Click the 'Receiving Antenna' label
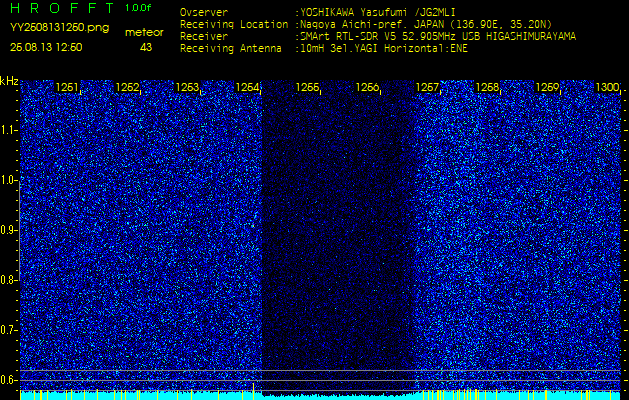Image resolution: width=629 pixels, height=400 pixels. [x=231, y=49]
